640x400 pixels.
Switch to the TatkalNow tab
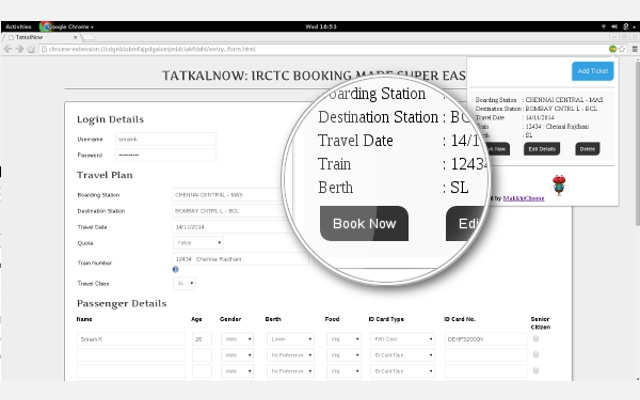click(x=41, y=37)
